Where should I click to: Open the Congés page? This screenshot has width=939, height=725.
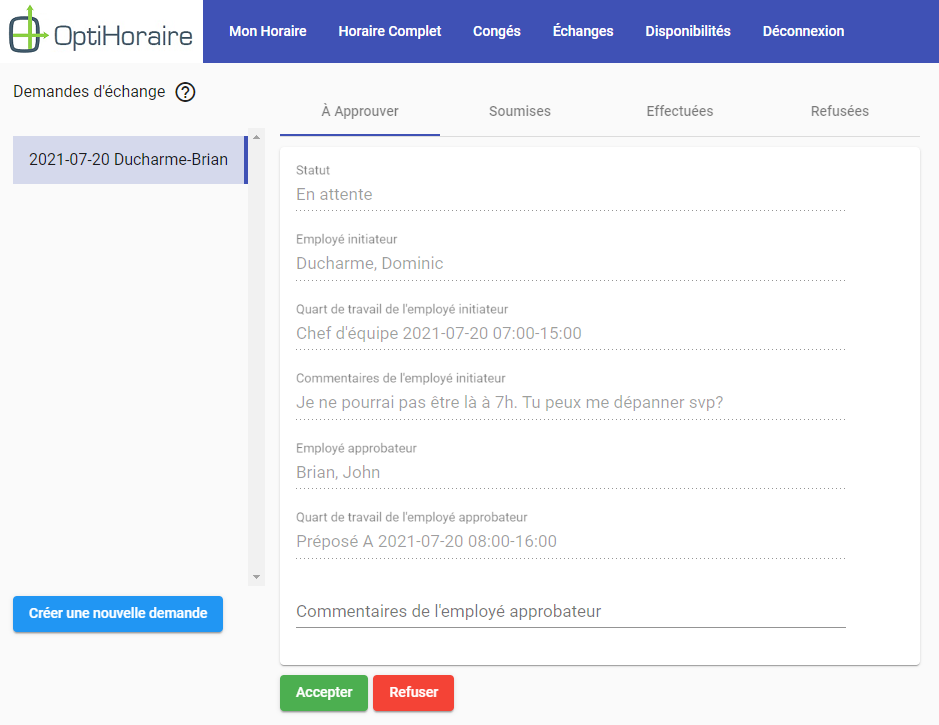click(496, 31)
